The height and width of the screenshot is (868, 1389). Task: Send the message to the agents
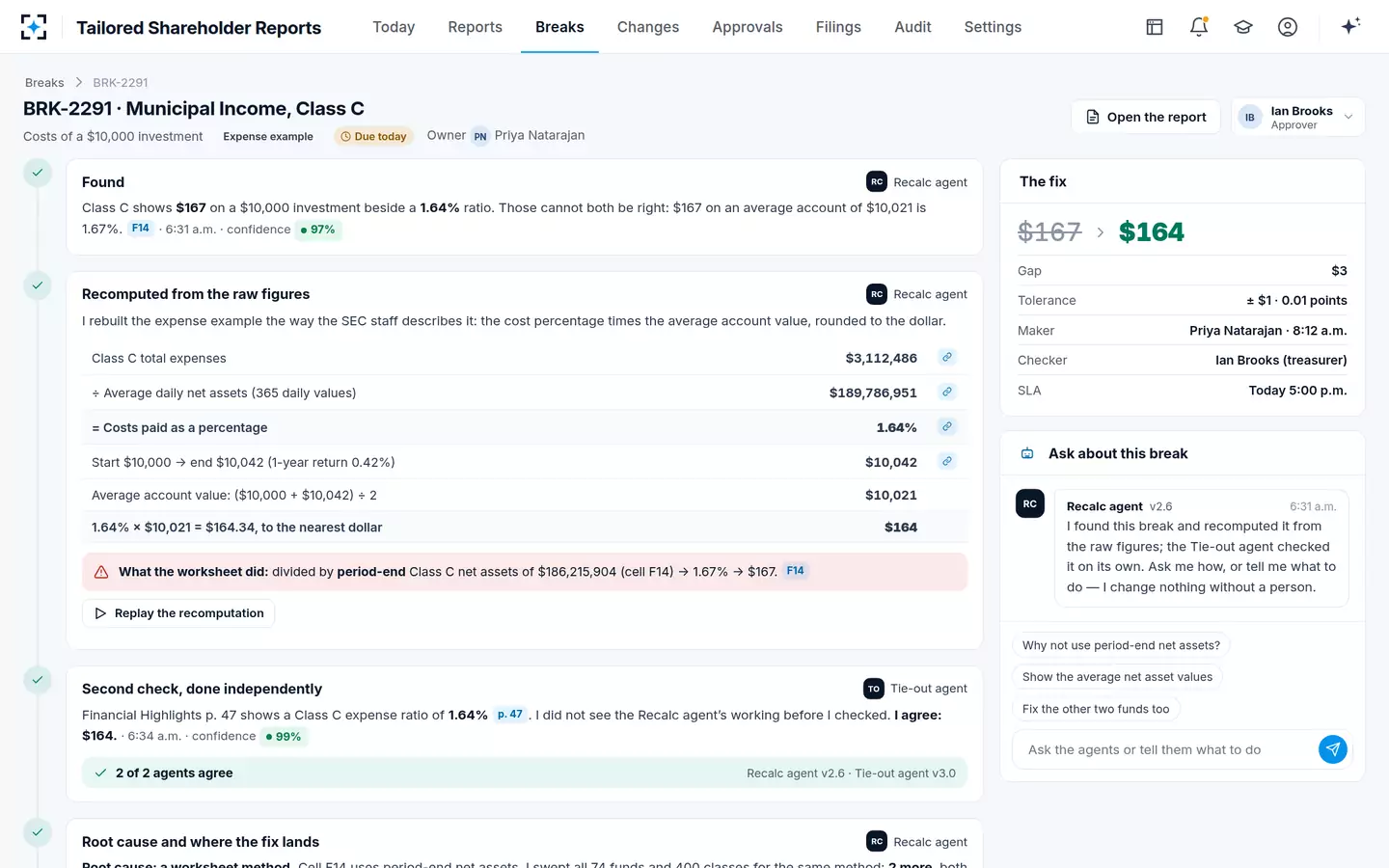1332,749
